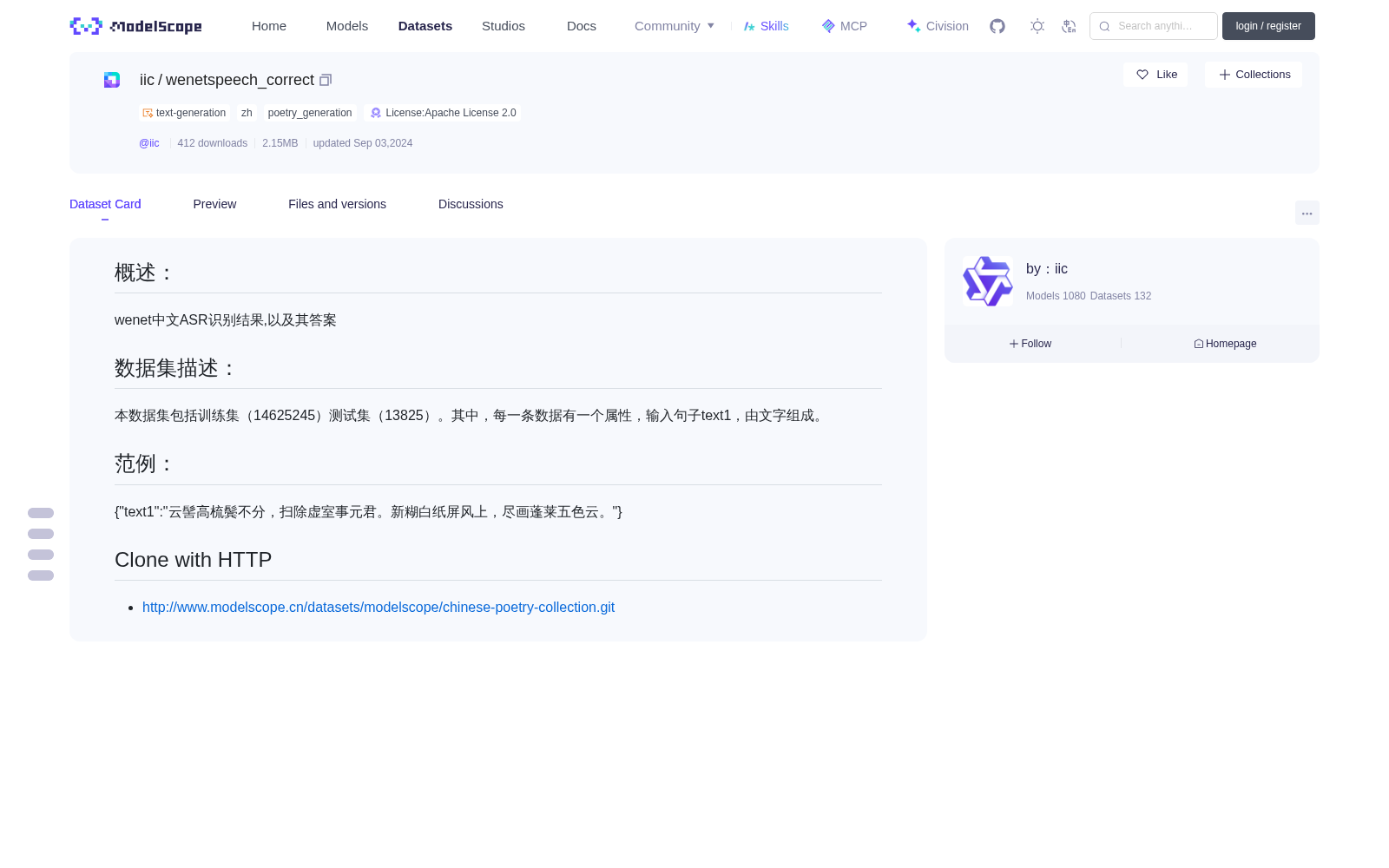Open the Docs menu item

[x=582, y=26]
